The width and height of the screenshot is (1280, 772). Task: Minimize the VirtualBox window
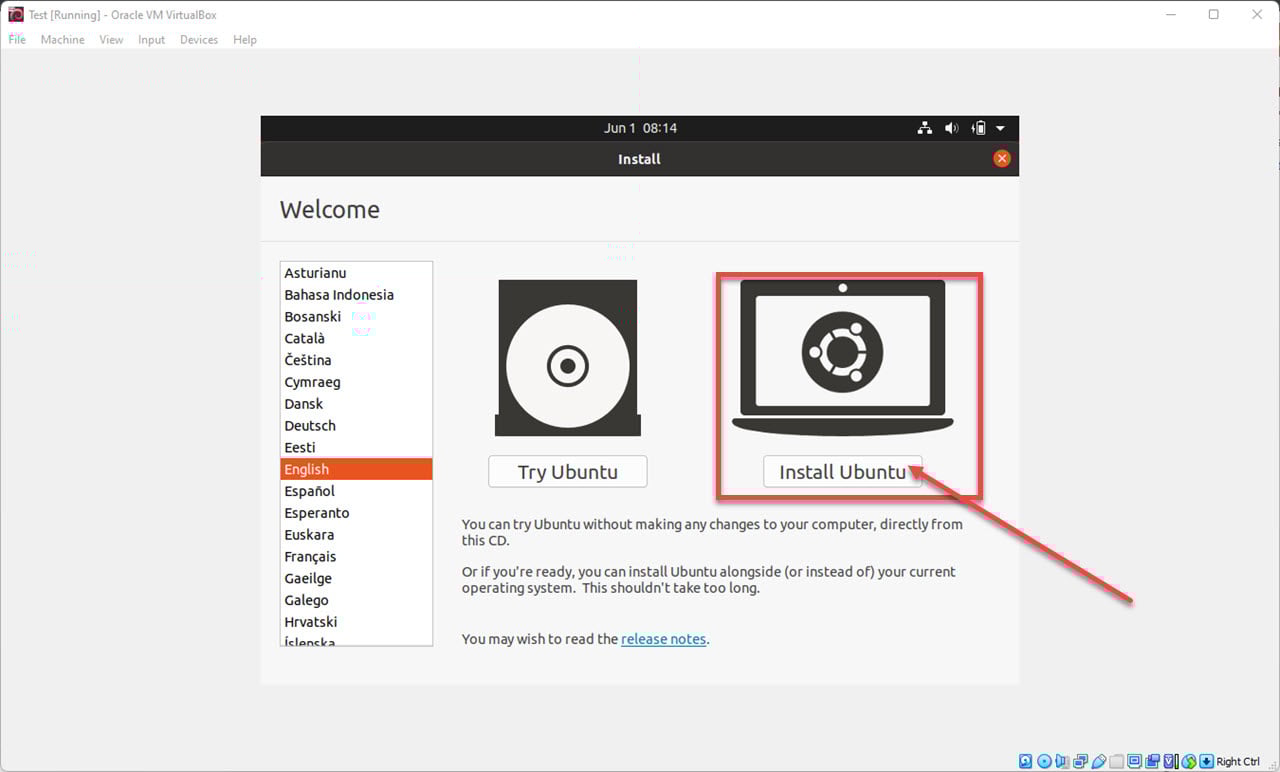tap(1169, 14)
